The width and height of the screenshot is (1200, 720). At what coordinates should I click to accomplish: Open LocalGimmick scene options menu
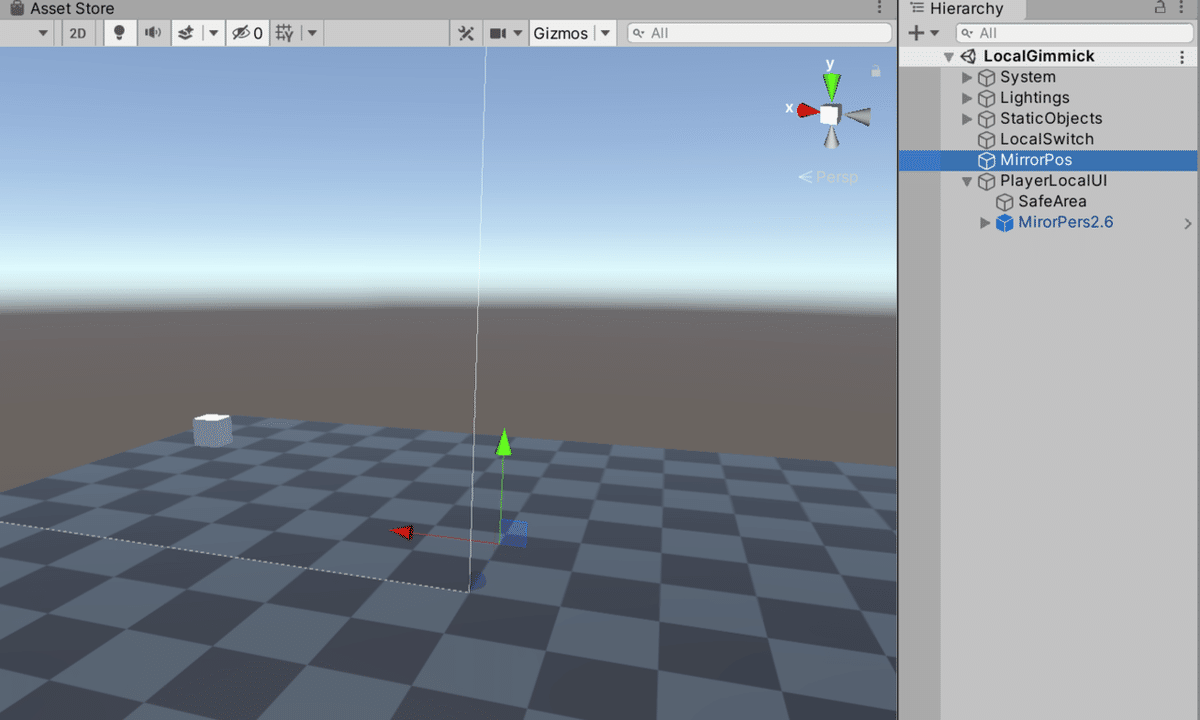click(1182, 57)
